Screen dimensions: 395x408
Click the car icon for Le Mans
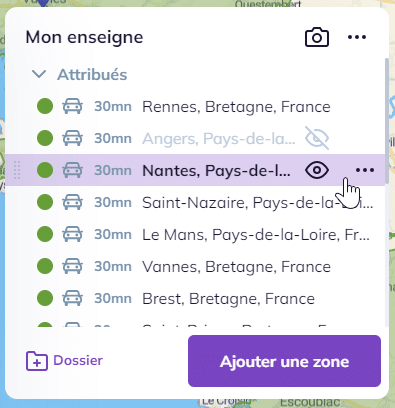72,234
